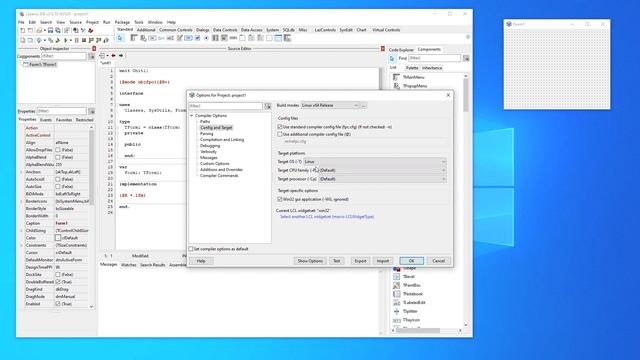Expand the Anchors property row
The image size is (640, 360).
(22, 172)
